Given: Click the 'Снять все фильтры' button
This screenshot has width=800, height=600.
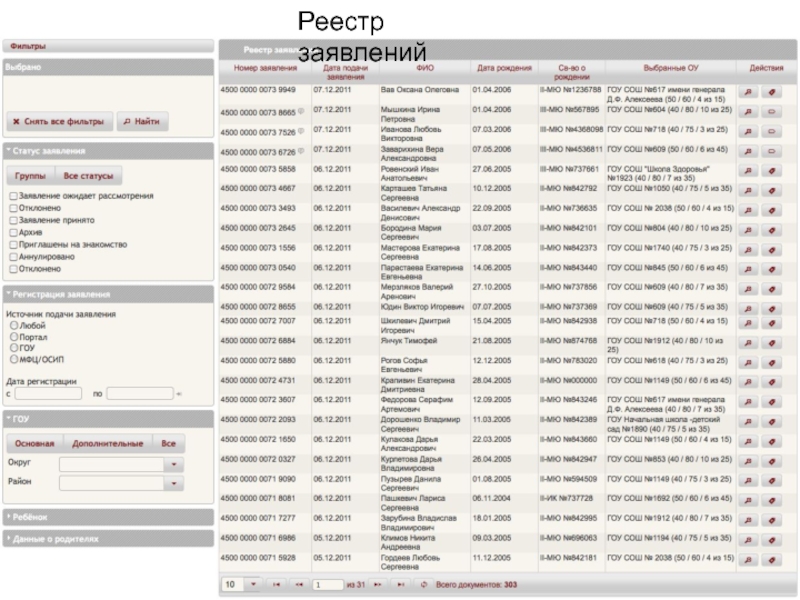Looking at the screenshot, I should coord(57,122).
